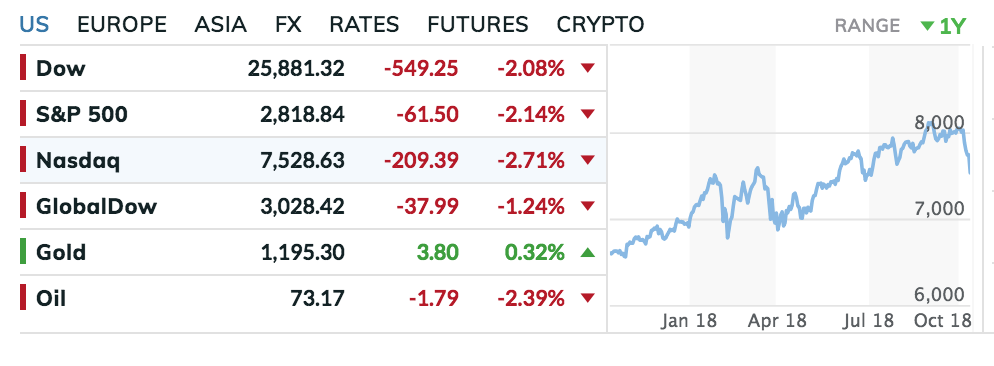
Task: Open the S&P 500 index link
Action: coord(82,115)
